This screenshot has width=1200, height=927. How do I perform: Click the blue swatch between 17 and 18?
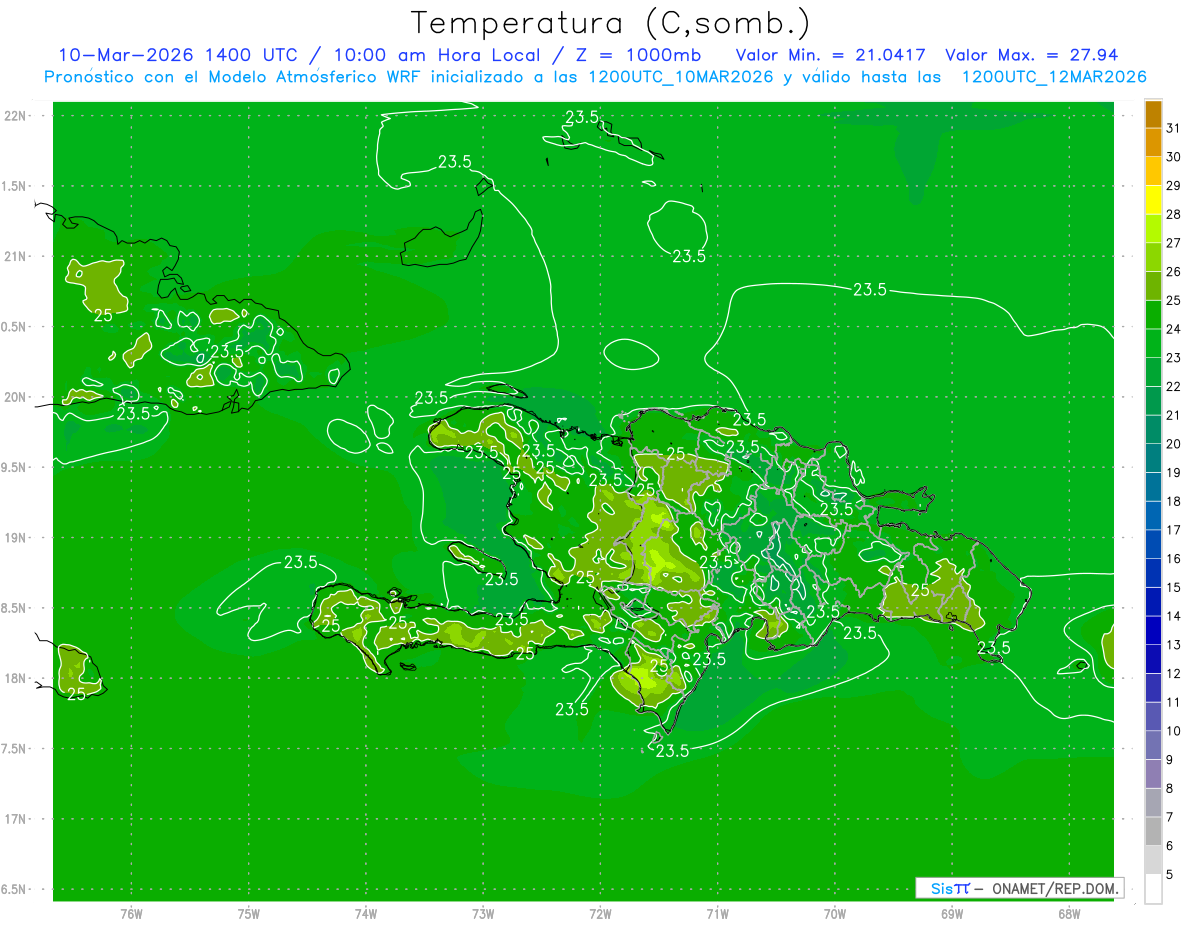[x=1153, y=516]
